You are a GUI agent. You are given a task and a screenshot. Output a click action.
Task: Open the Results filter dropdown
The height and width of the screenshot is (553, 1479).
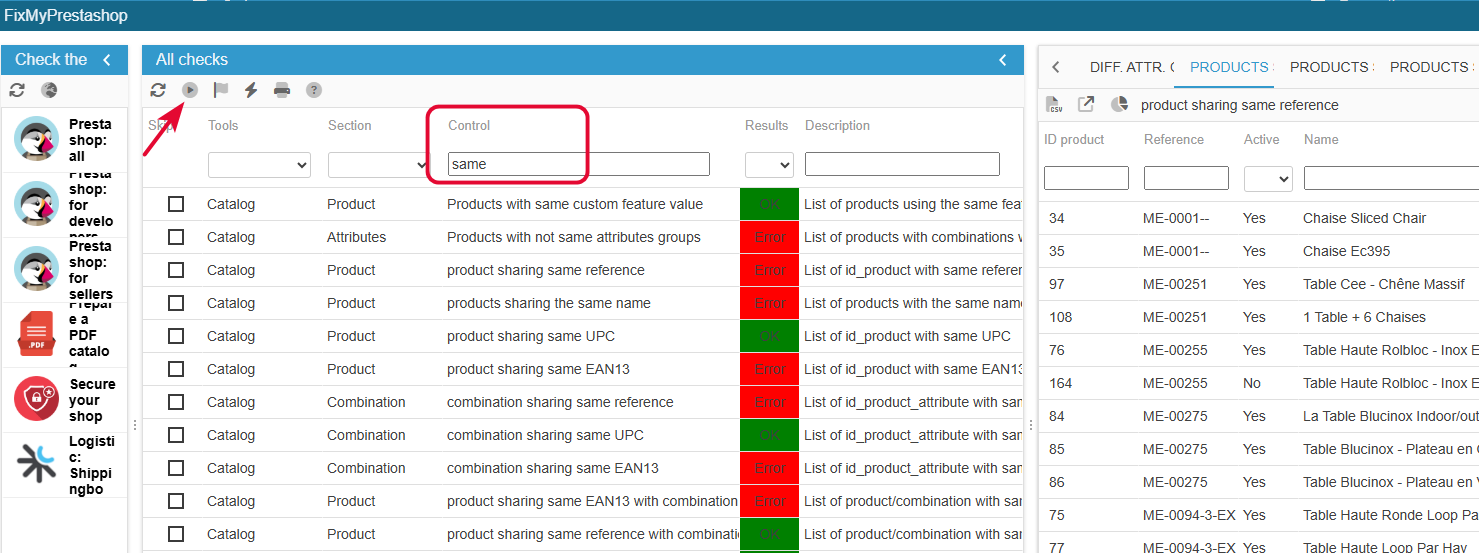[769, 165]
